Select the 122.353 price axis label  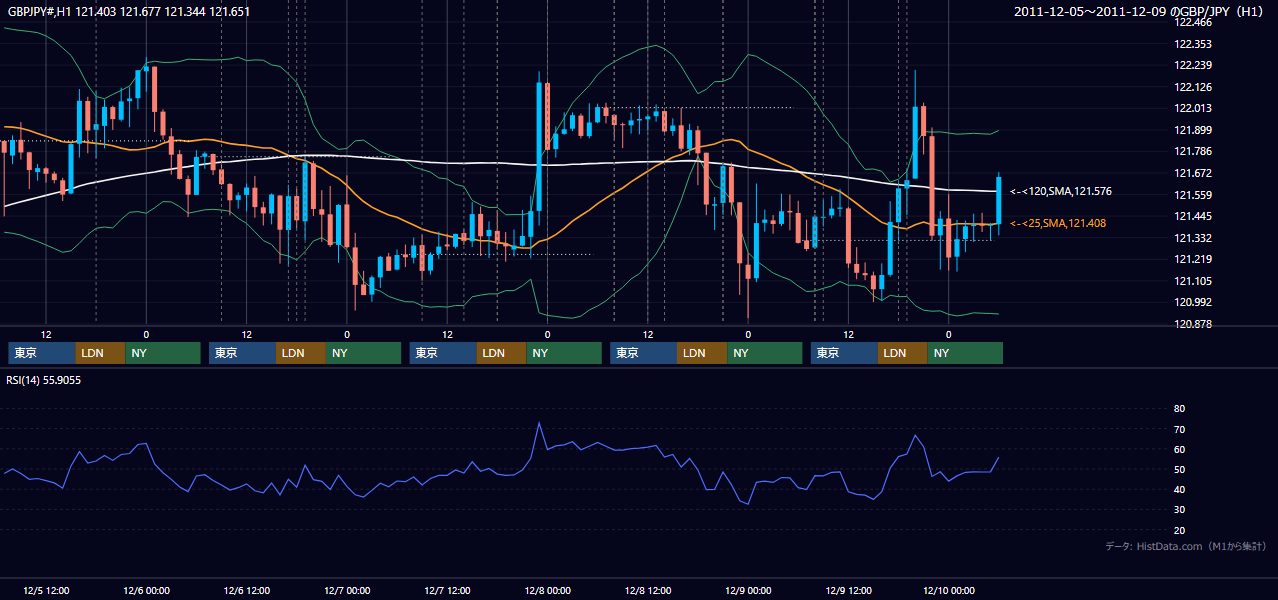pos(1191,44)
